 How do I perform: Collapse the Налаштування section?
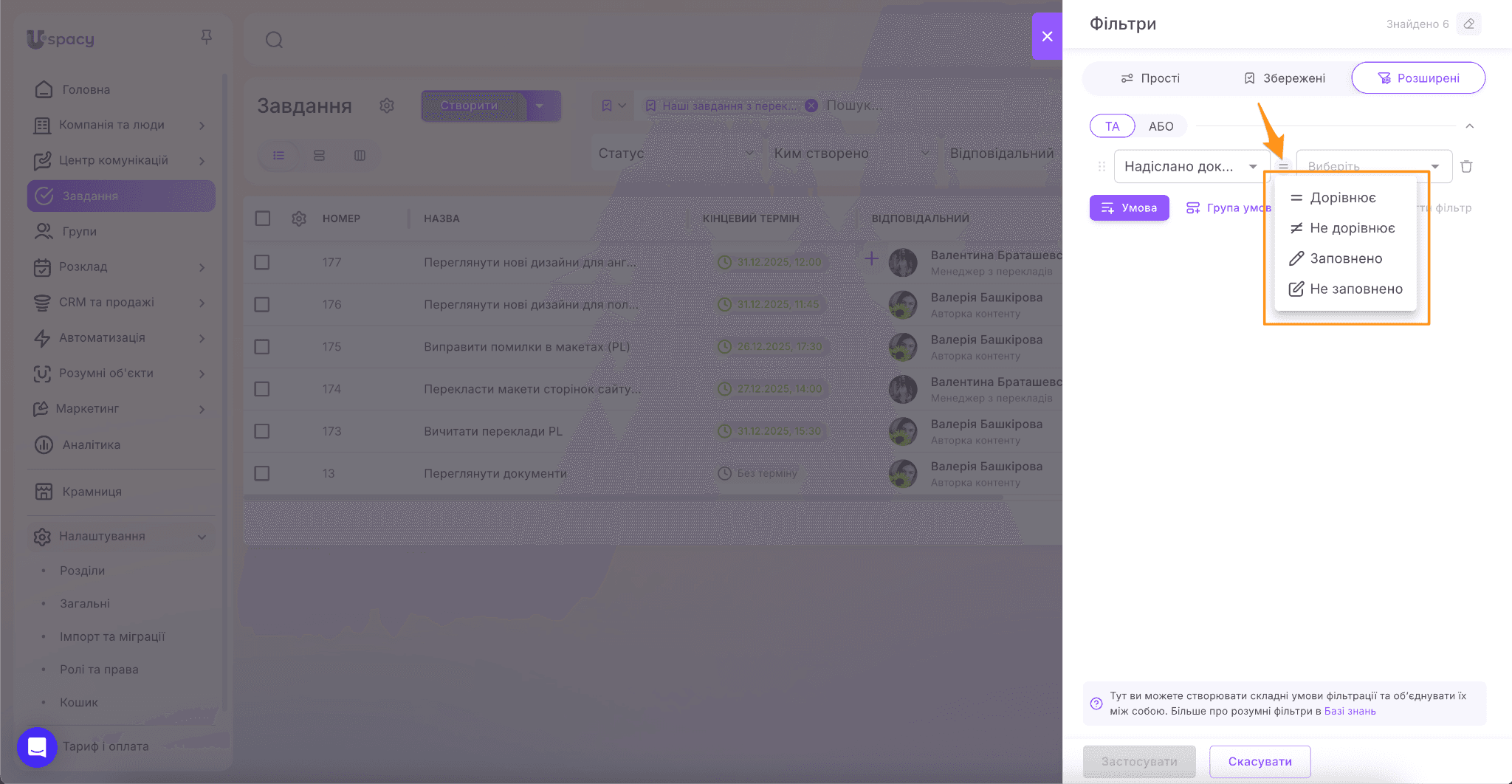202,537
